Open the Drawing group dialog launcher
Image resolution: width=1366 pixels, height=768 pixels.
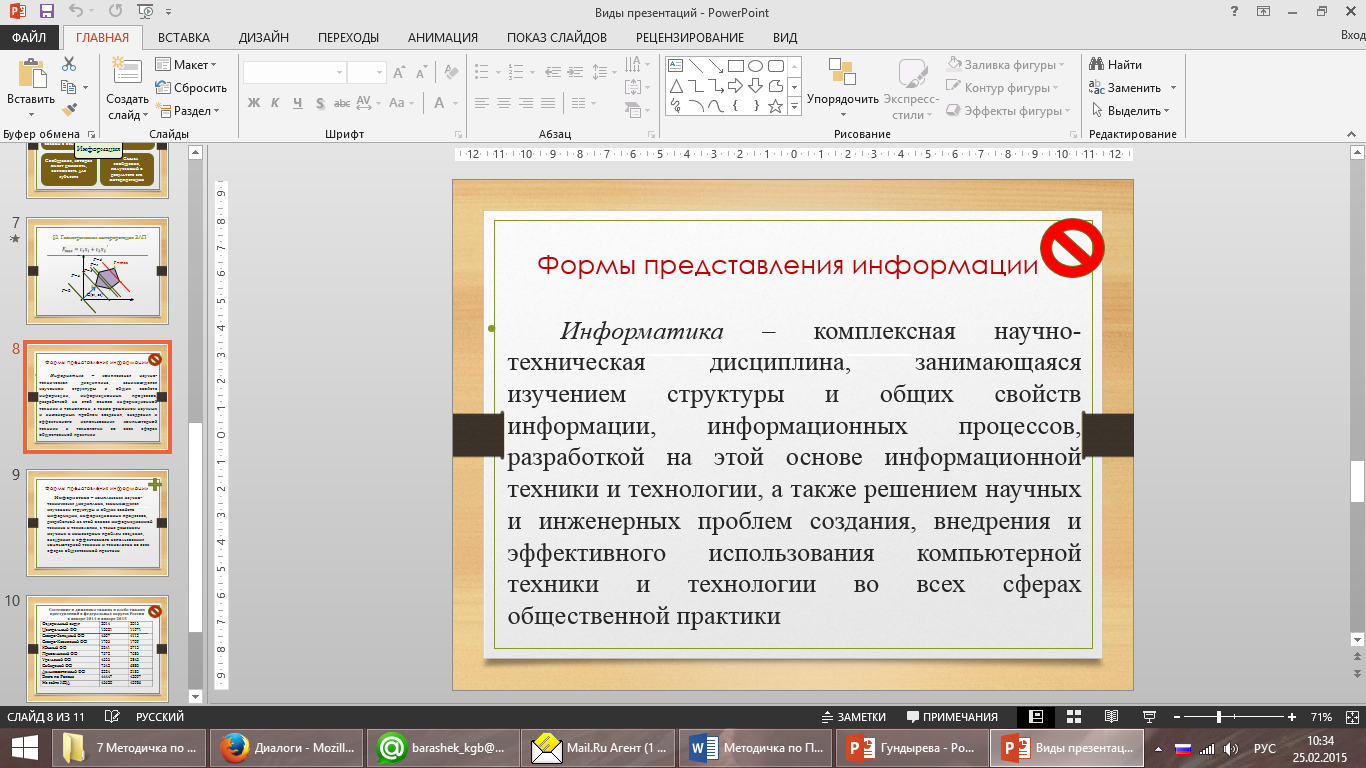coord(1071,134)
